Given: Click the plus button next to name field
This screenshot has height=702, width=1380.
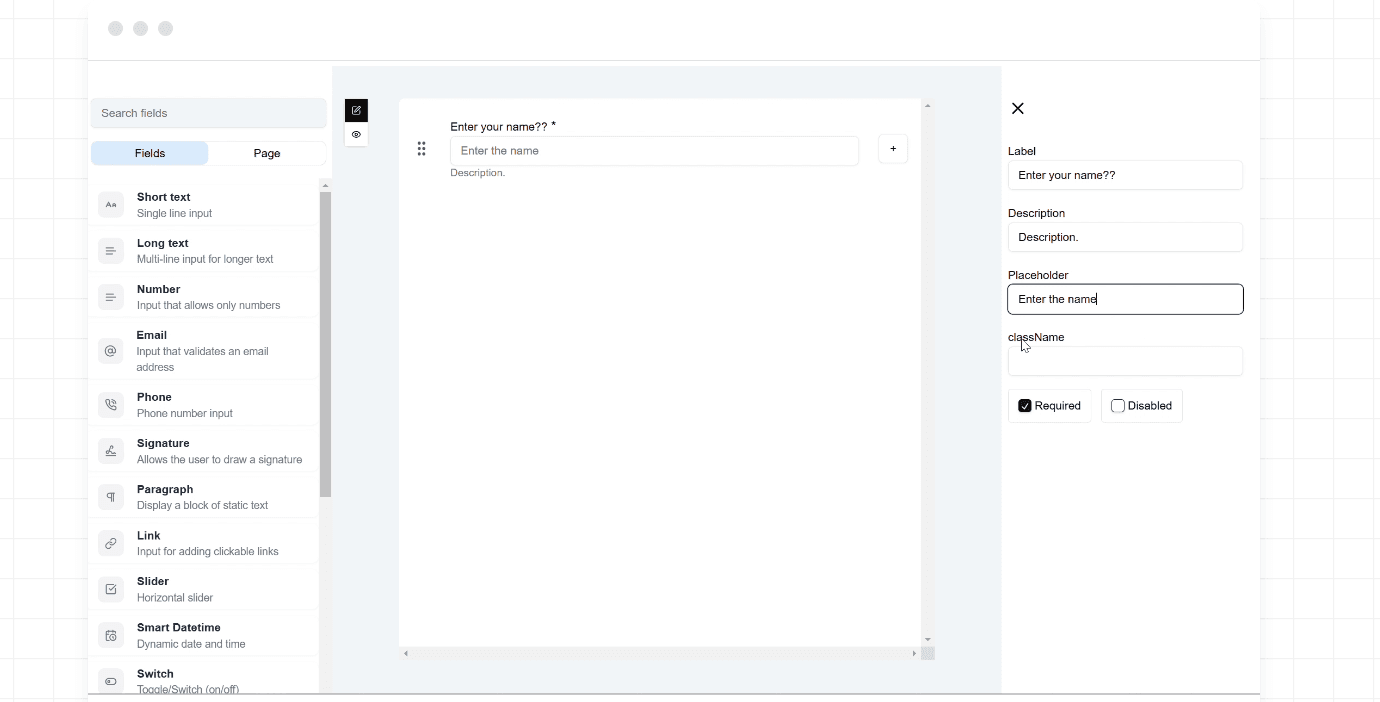Looking at the screenshot, I should tap(893, 149).
